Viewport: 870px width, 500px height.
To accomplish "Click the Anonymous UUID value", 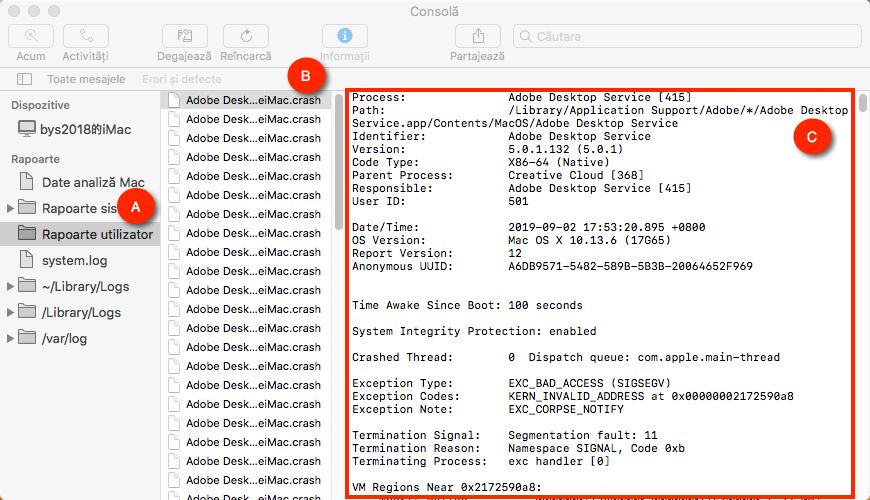I will [x=630, y=266].
